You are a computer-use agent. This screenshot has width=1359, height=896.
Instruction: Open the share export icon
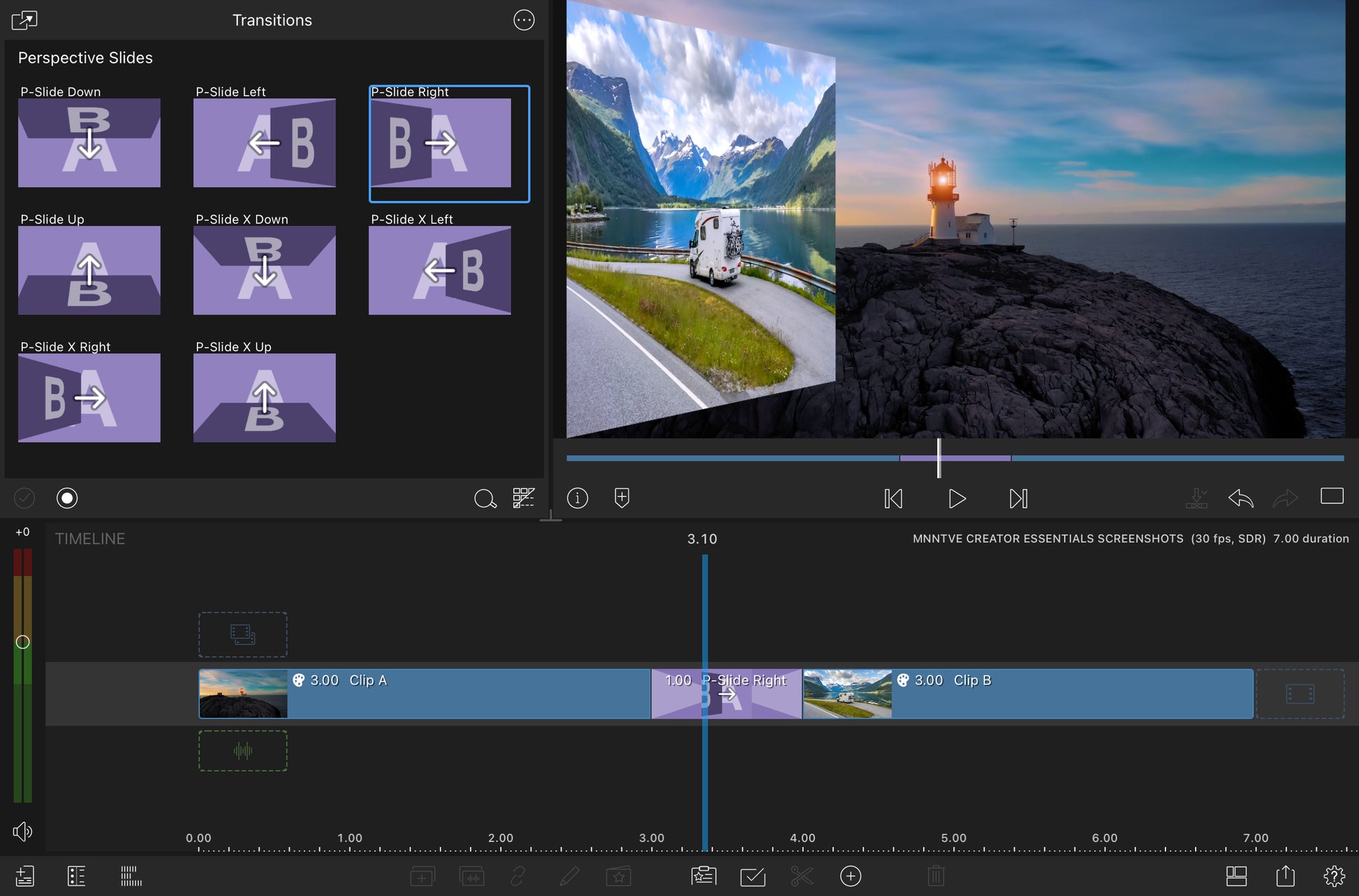pyautogui.click(x=1285, y=876)
